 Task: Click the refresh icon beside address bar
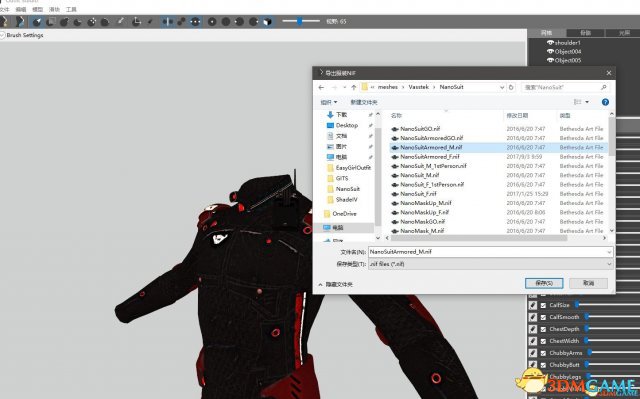(x=511, y=87)
